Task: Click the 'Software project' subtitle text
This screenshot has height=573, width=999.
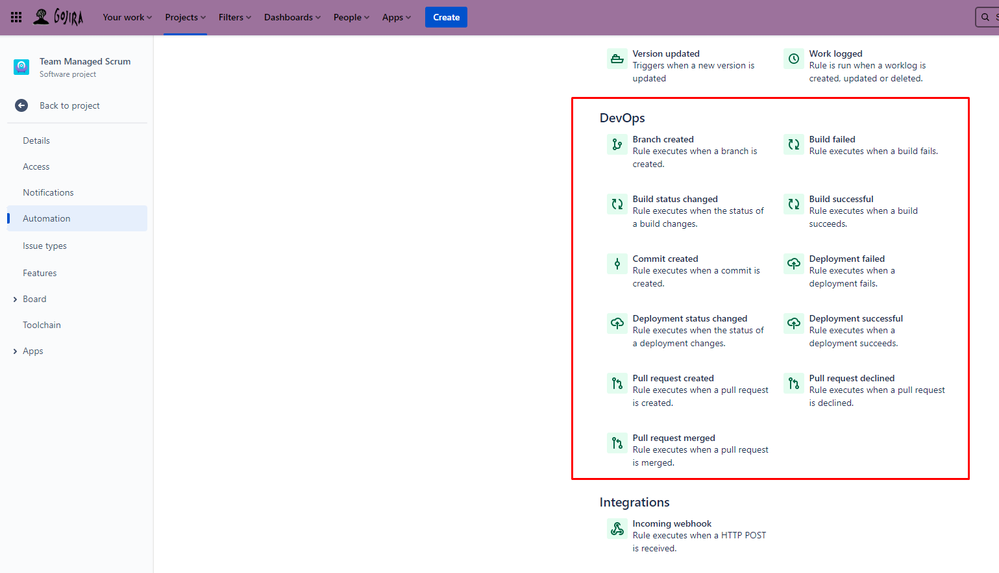Action: click(x=68, y=75)
